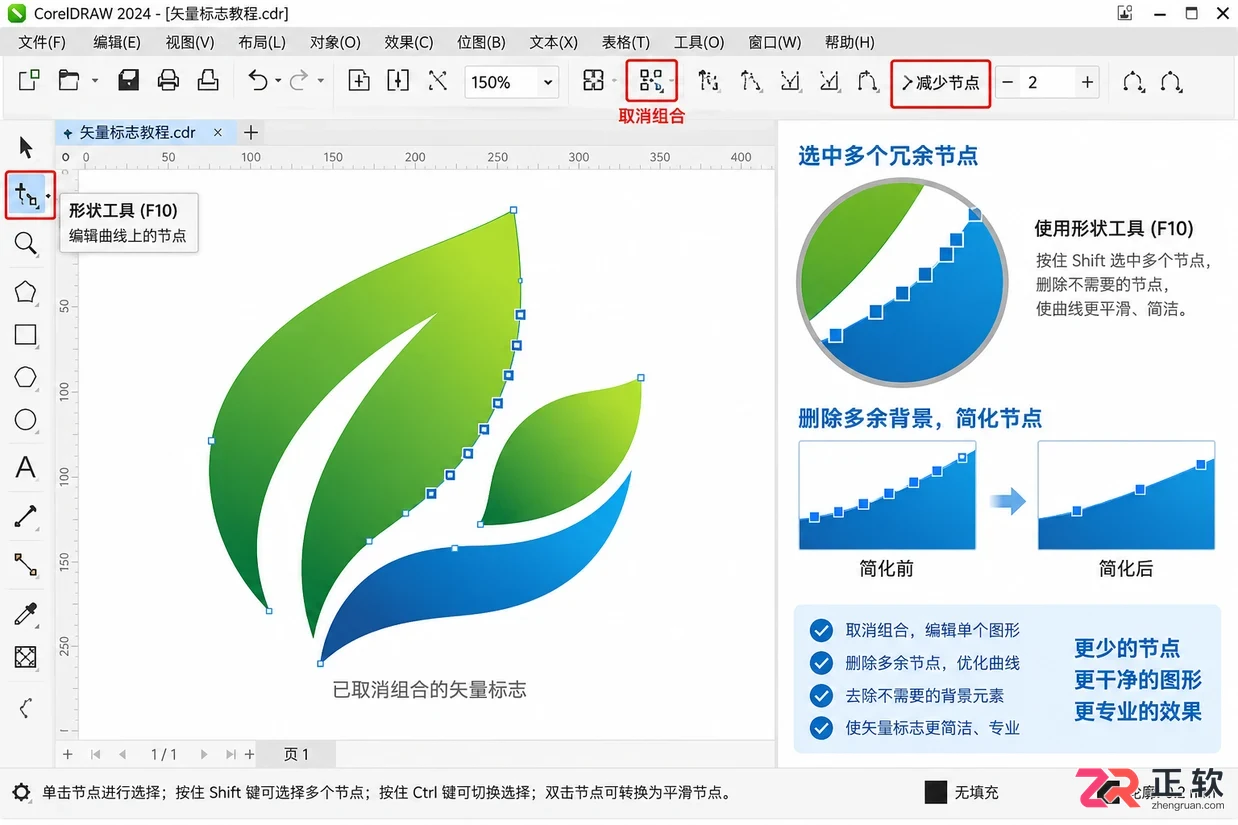The height and width of the screenshot is (825, 1238).
Task: Click the black fill swatch next to 无填充
Action: click(x=935, y=792)
